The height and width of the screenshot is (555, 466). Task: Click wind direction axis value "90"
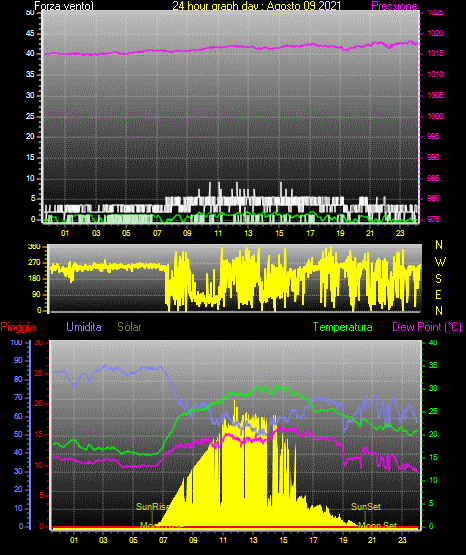click(37, 294)
